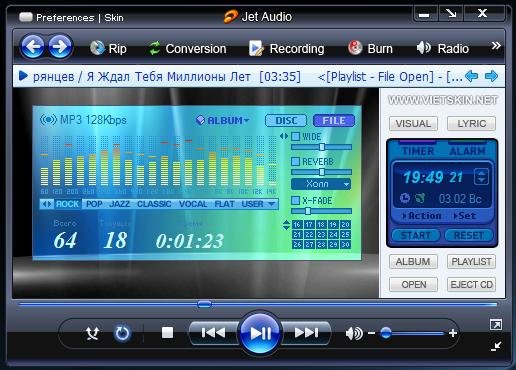The height and width of the screenshot is (370, 516).
Task: Open the Preferences menu
Action: coord(65,18)
